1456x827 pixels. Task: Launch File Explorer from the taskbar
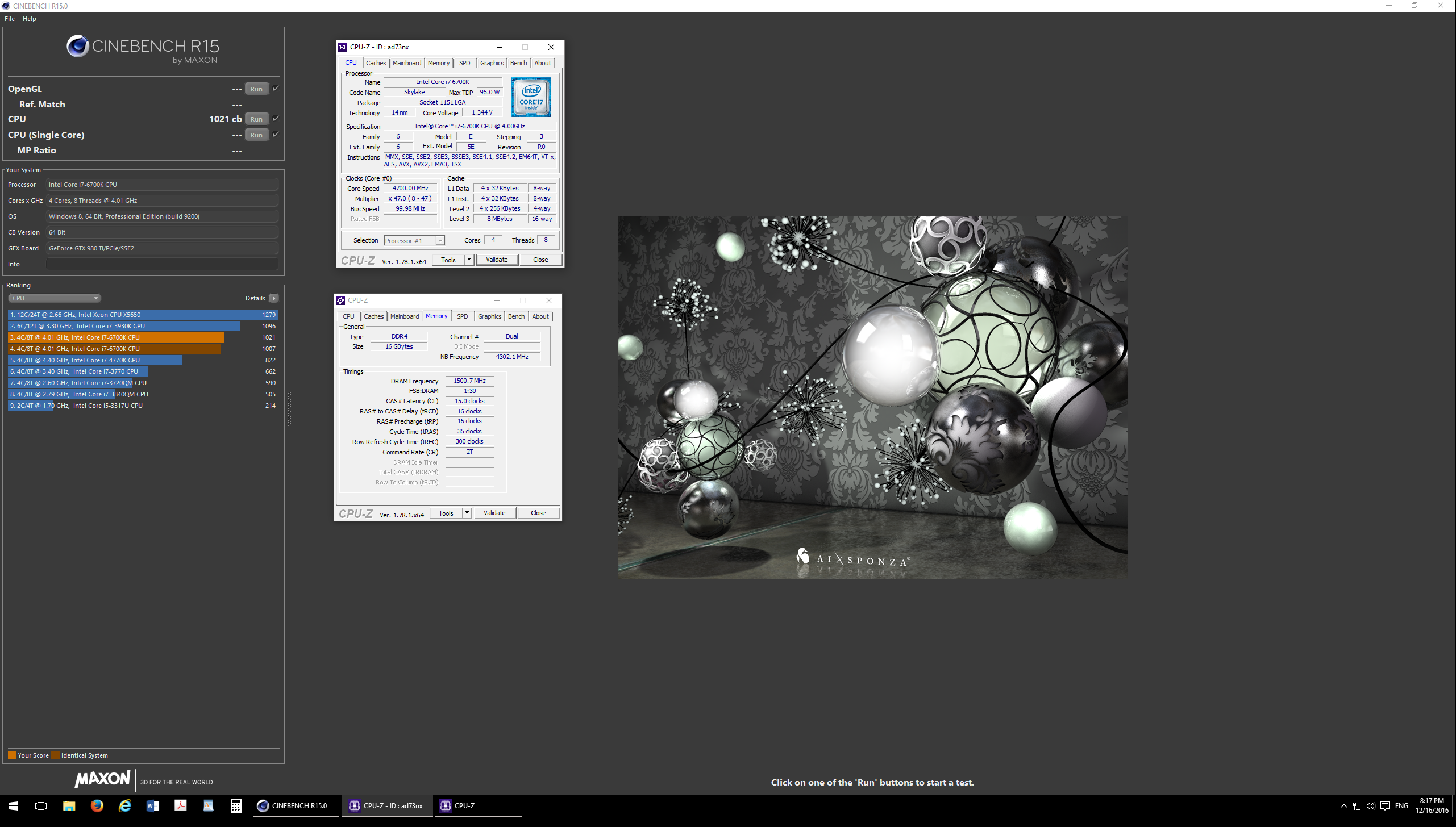point(69,805)
